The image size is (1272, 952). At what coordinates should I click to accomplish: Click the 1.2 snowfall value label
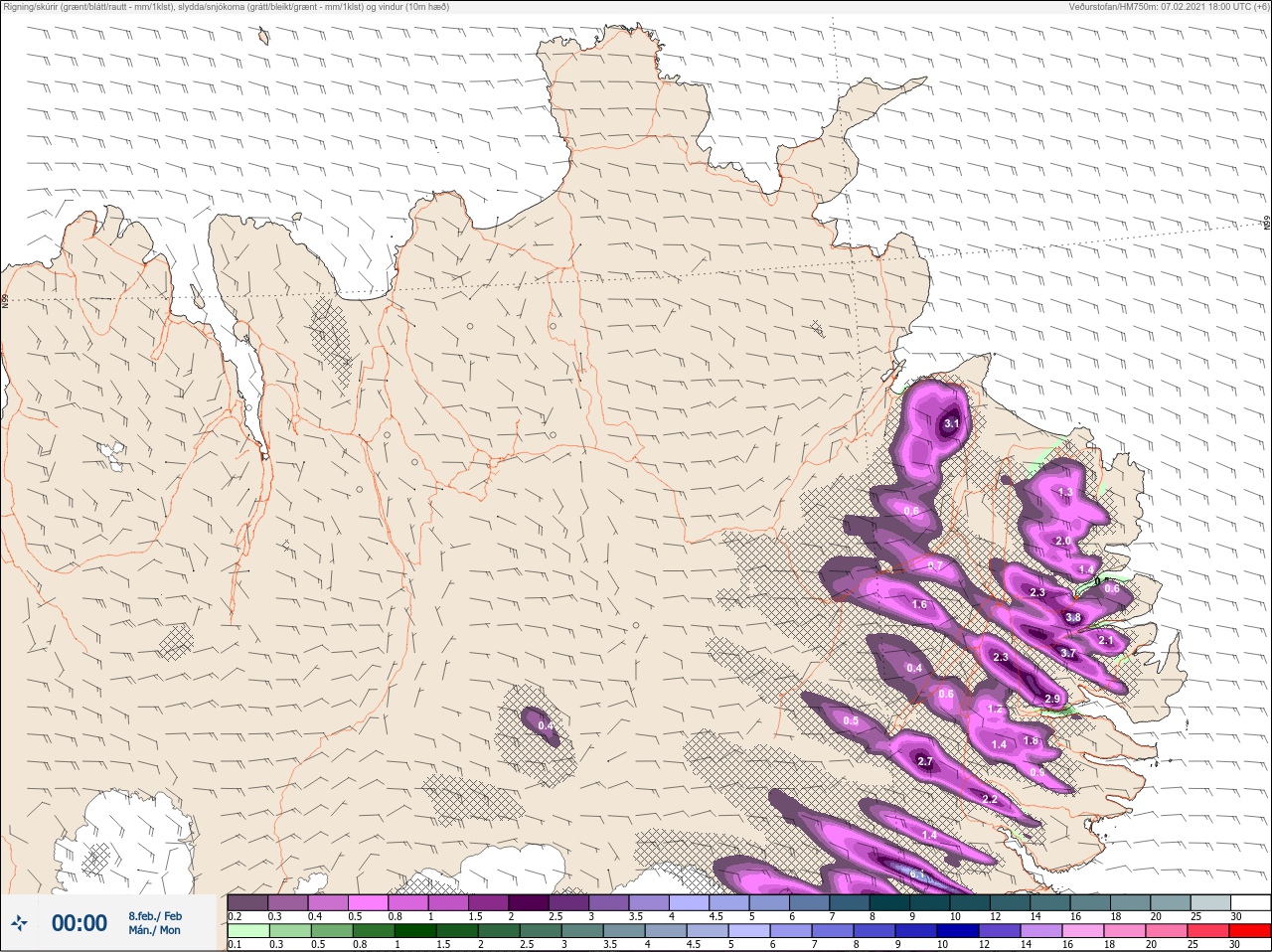(996, 710)
